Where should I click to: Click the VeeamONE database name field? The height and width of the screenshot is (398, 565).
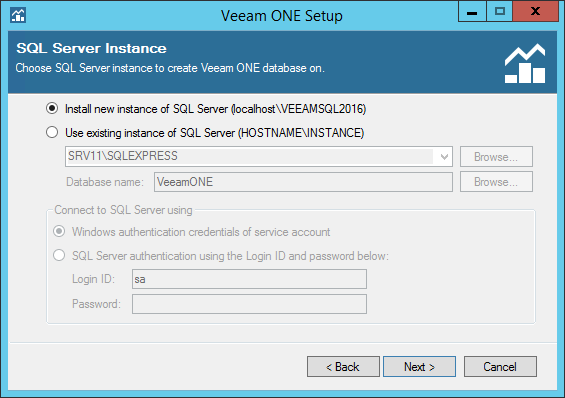coord(303,182)
